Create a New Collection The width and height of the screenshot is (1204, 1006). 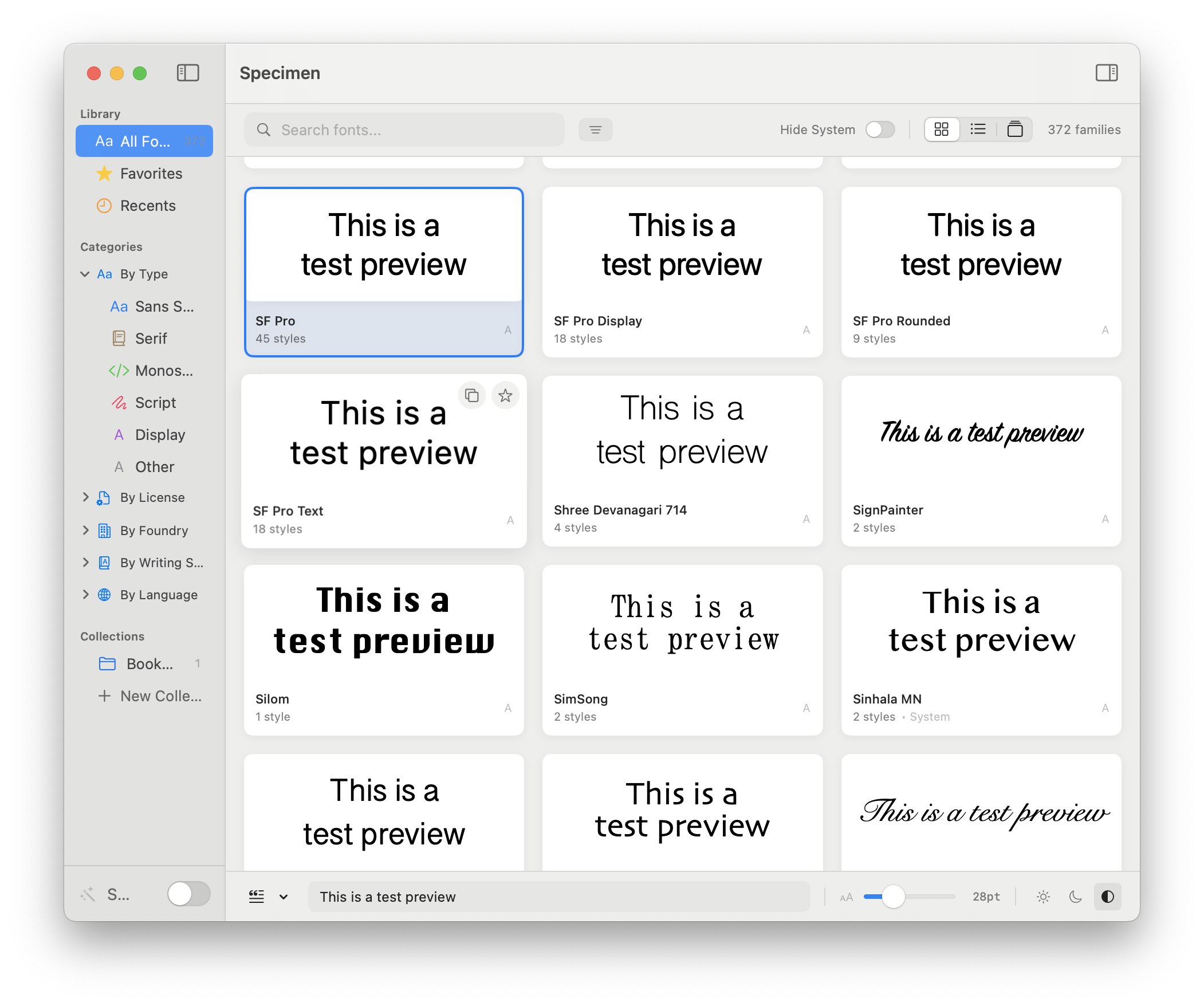click(150, 695)
